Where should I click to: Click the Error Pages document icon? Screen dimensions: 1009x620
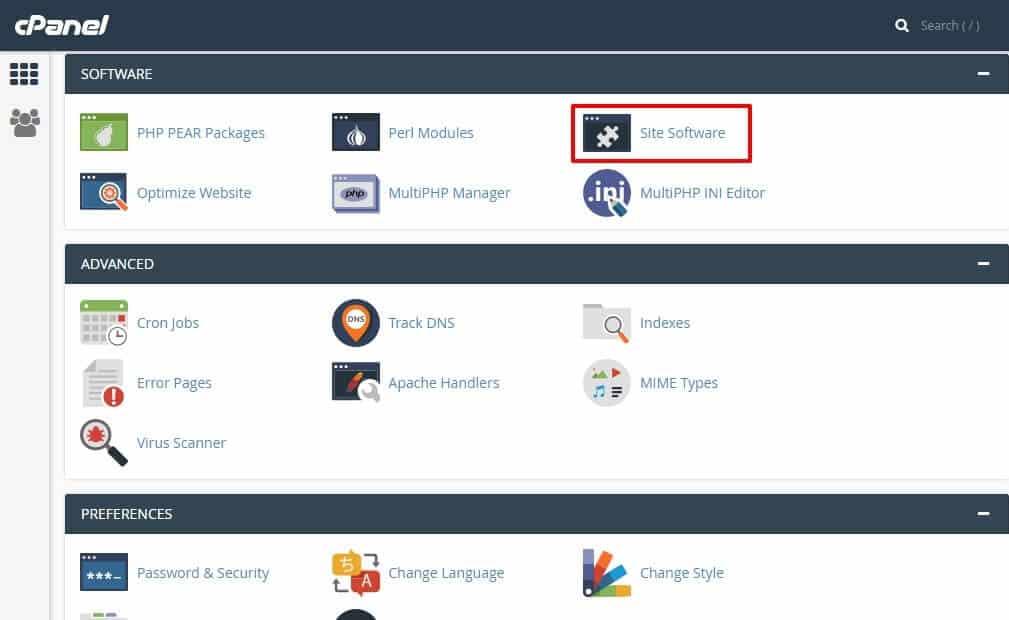tap(104, 383)
